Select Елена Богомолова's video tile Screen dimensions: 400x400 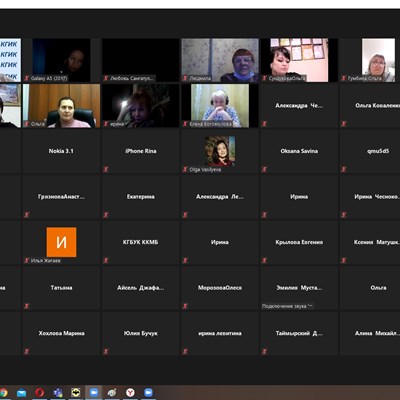pos(220,106)
